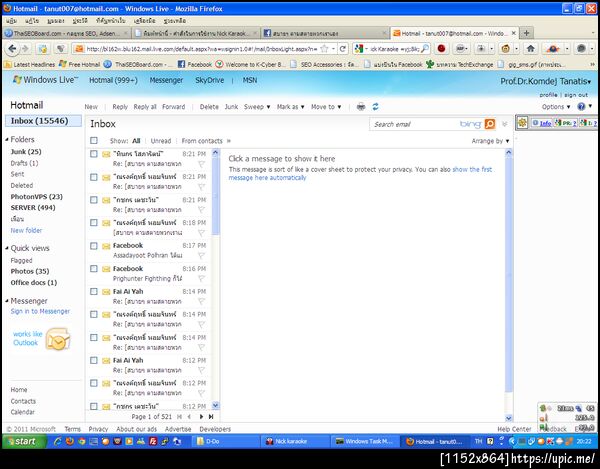Click message list scrollbar up arrow

tap(215, 153)
